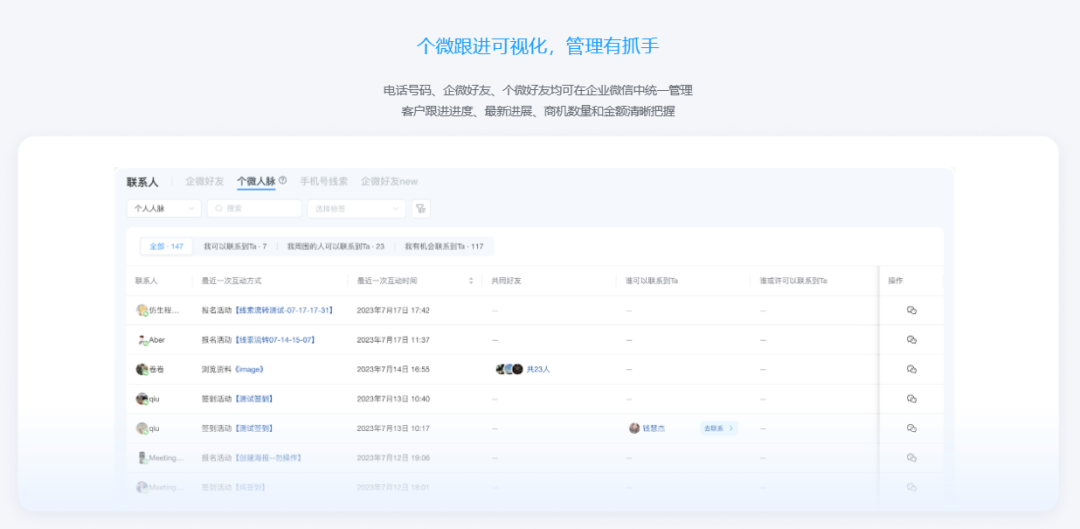Click chat action icon in 卷卷 row
This screenshot has width=1080, height=529.
[911, 369]
